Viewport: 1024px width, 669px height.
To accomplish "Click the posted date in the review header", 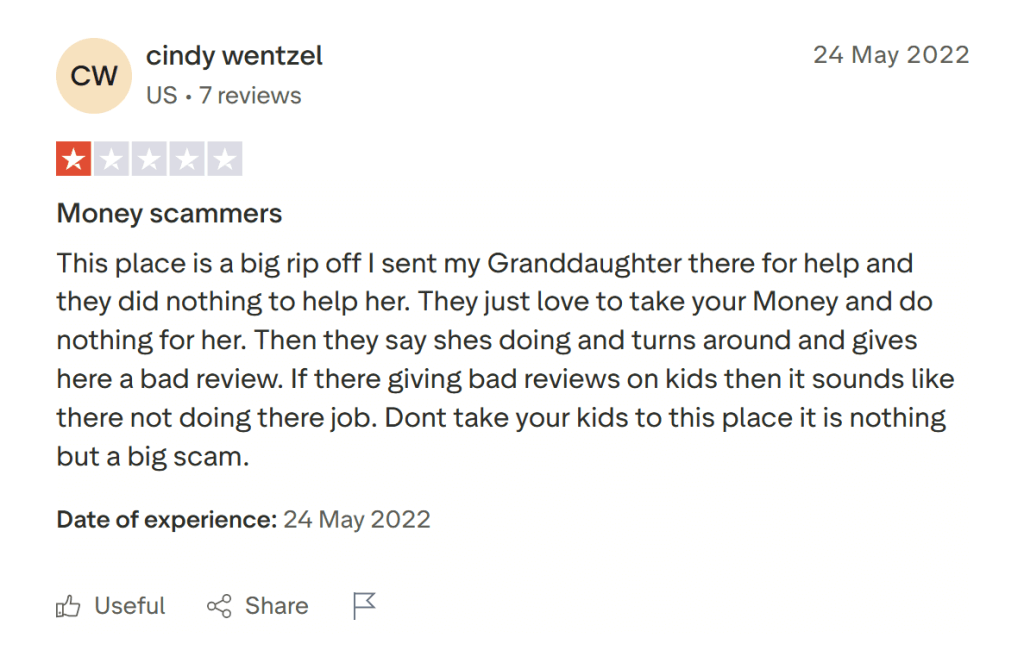I will pyautogui.click(x=891, y=55).
